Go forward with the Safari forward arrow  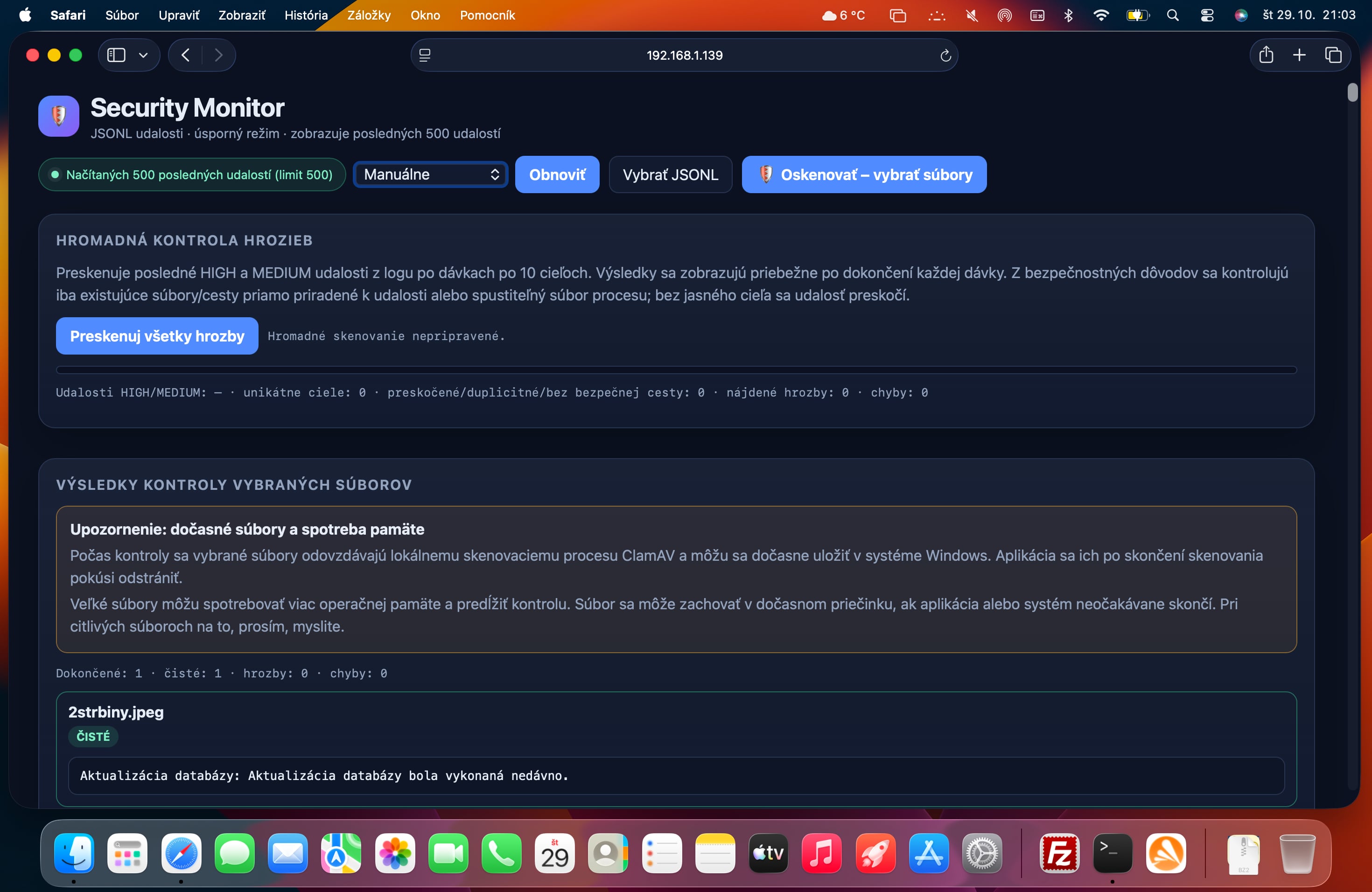pyautogui.click(x=218, y=56)
